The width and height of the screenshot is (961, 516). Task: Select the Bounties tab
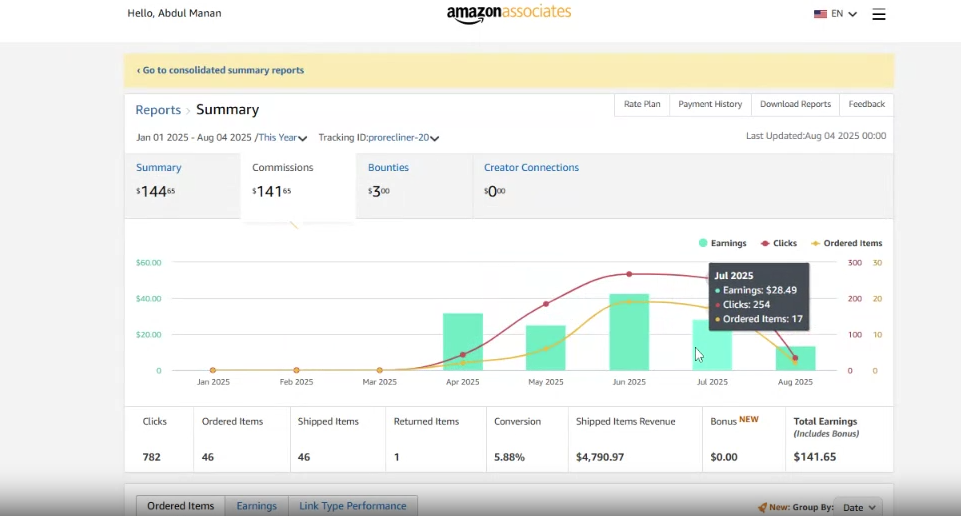(414, 185)
